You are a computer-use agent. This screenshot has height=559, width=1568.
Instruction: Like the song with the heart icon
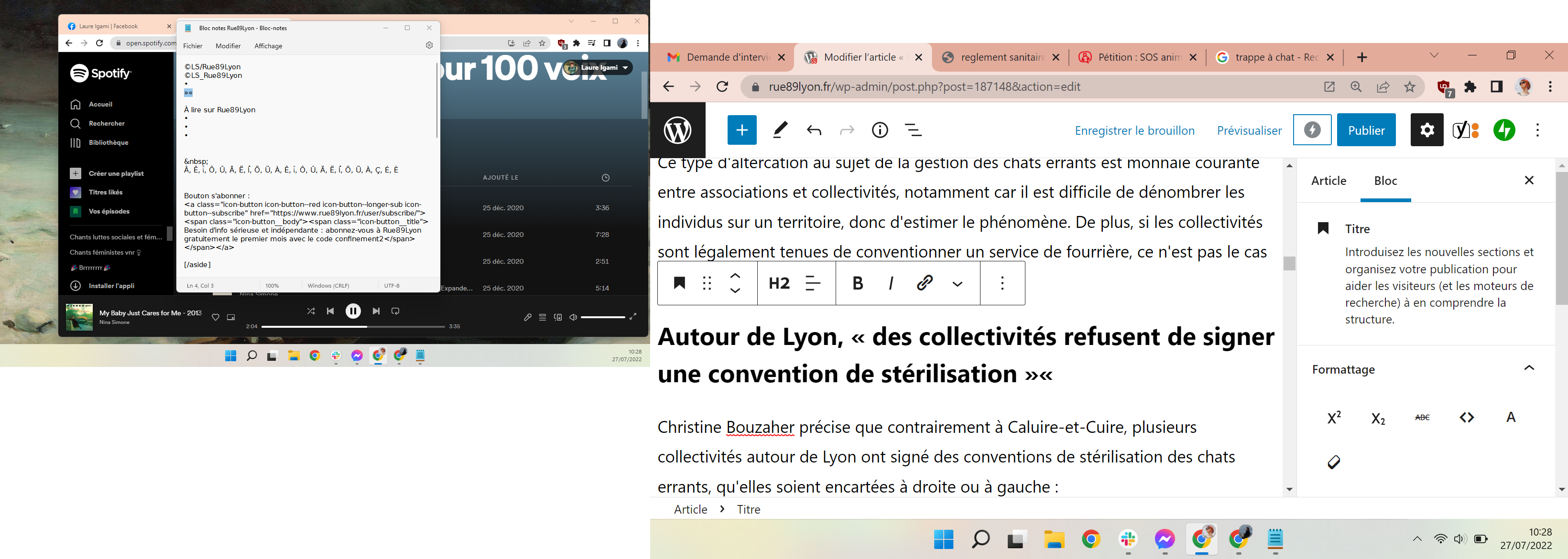(215, 318)
